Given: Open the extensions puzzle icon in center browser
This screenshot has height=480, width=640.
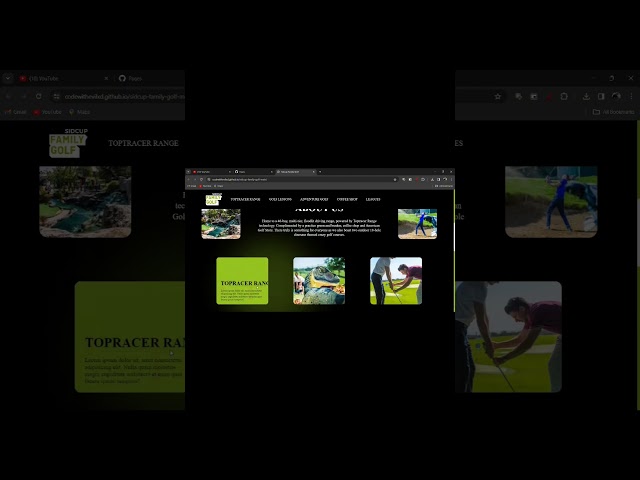Looking at the screenshot, I should tap(423, 180).
